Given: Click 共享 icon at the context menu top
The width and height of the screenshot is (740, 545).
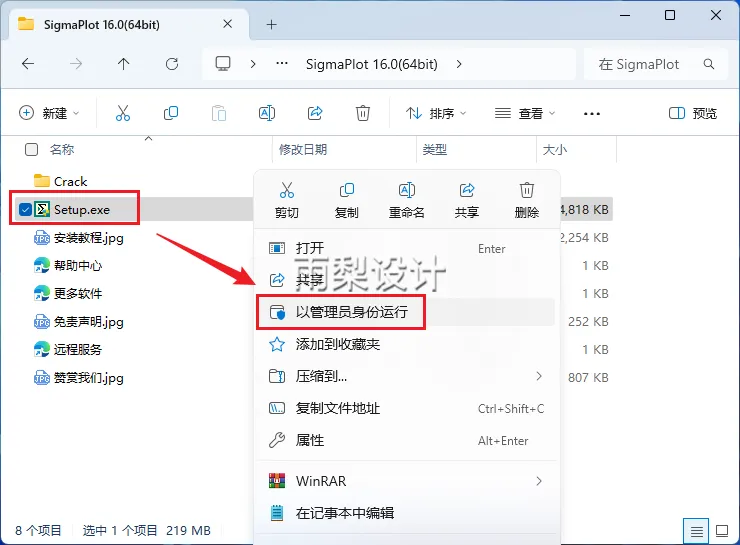Looking at the screenshot, I should 467,201.
